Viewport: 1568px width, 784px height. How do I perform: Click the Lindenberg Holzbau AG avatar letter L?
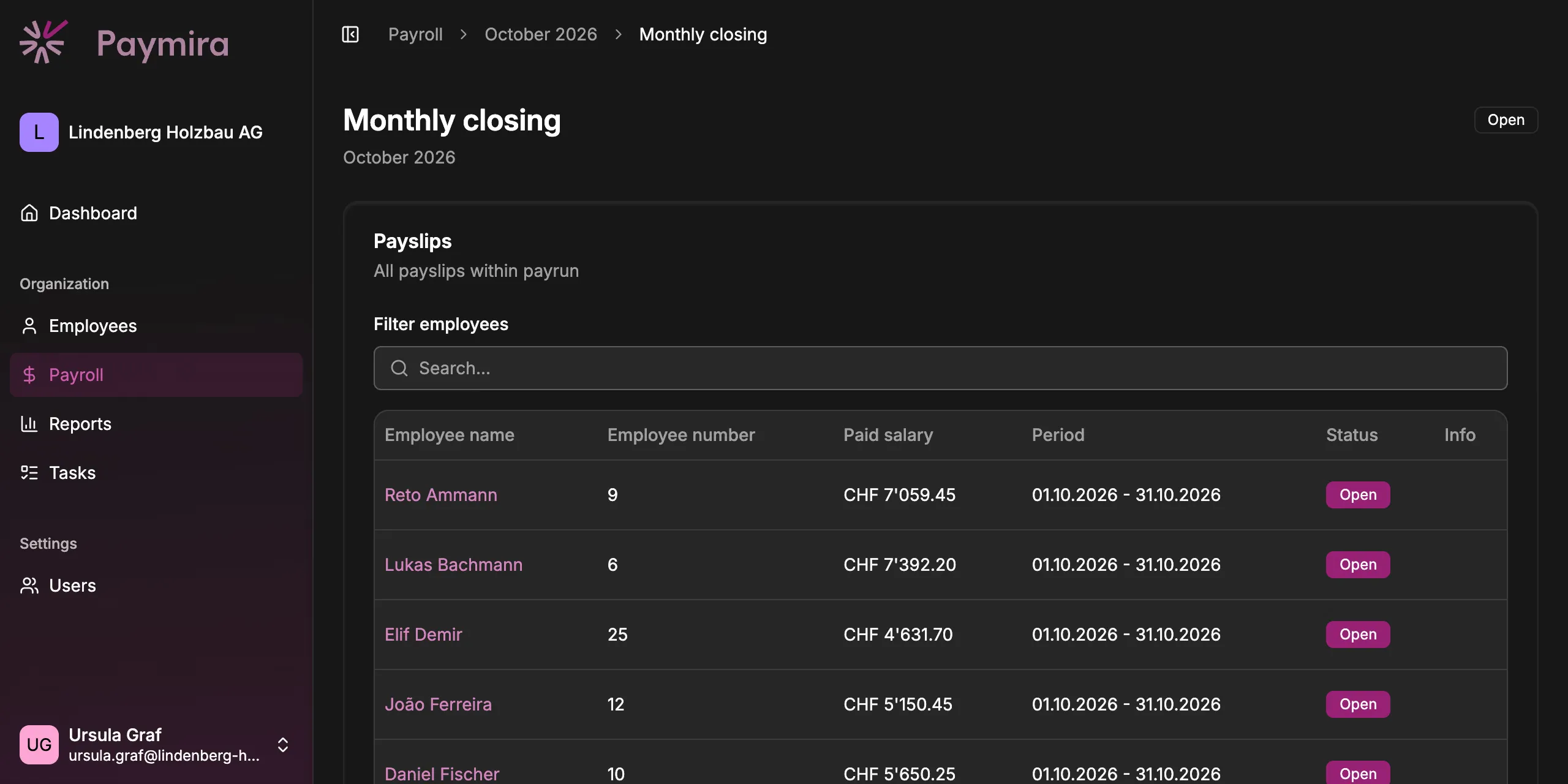(x=39, y=132)
